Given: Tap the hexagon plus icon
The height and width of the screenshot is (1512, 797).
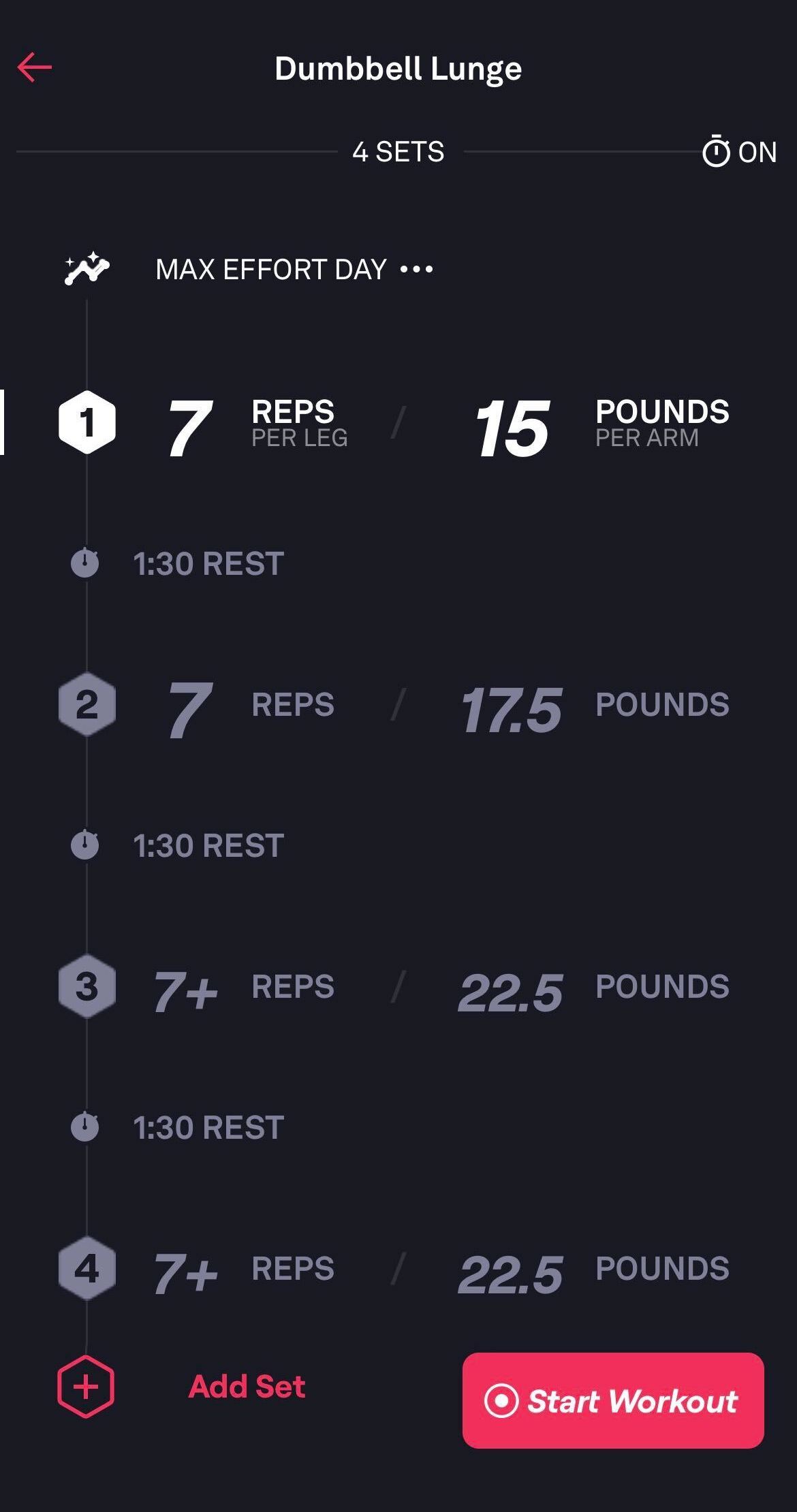Looking at the screenshot, I should (86, 1387).
